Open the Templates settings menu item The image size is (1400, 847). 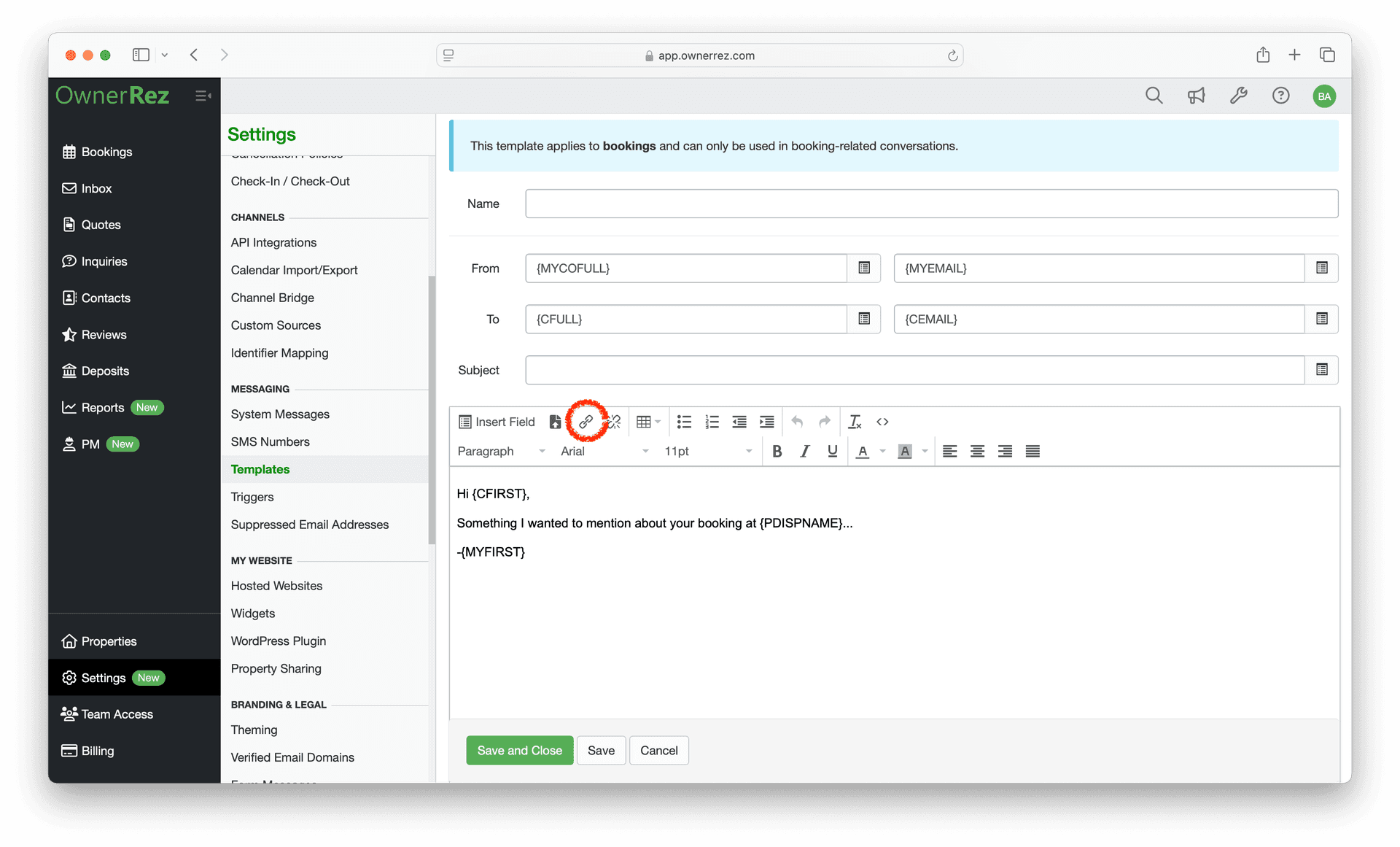260,469
